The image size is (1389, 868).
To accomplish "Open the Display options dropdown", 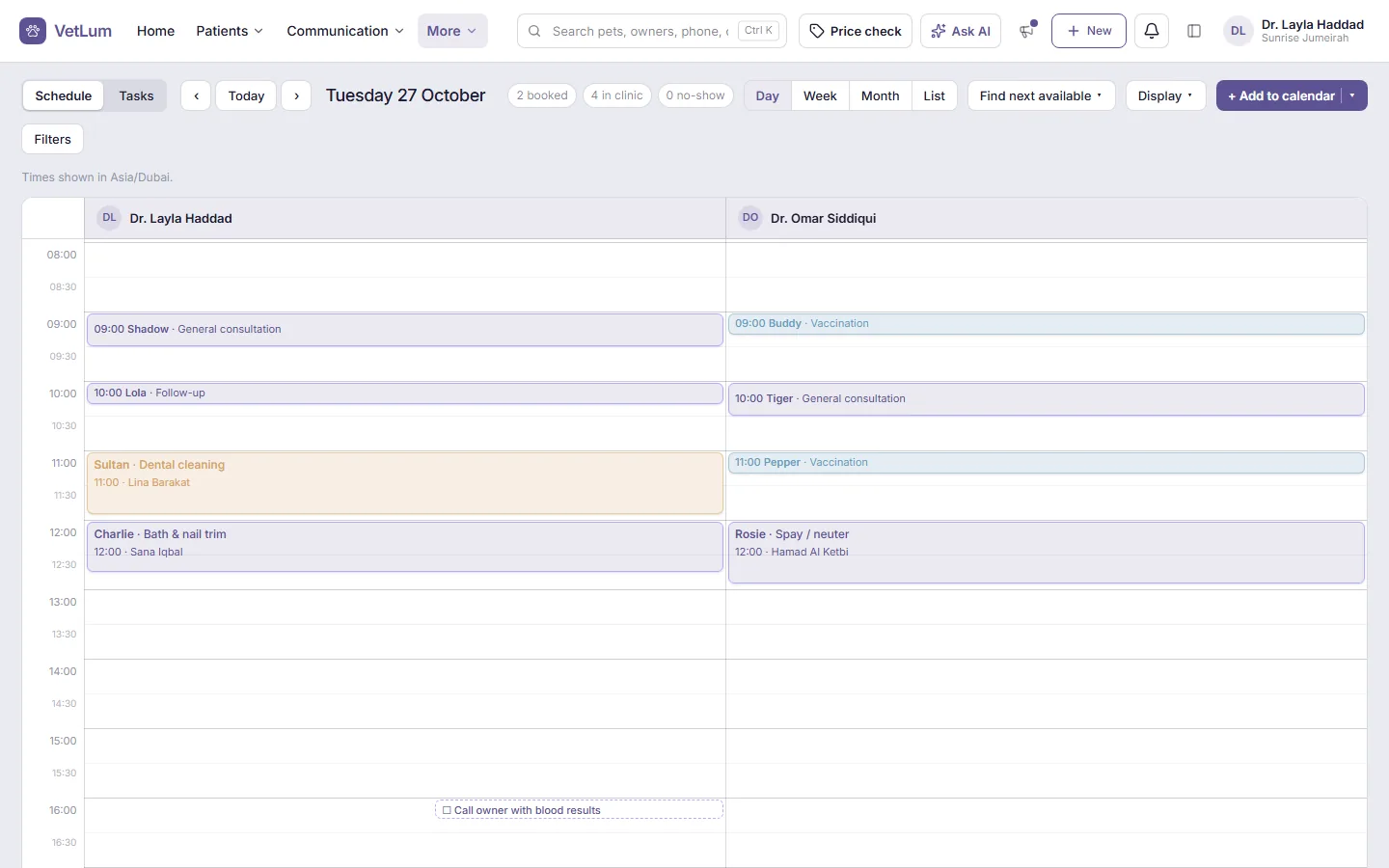I will point(1165,95).
